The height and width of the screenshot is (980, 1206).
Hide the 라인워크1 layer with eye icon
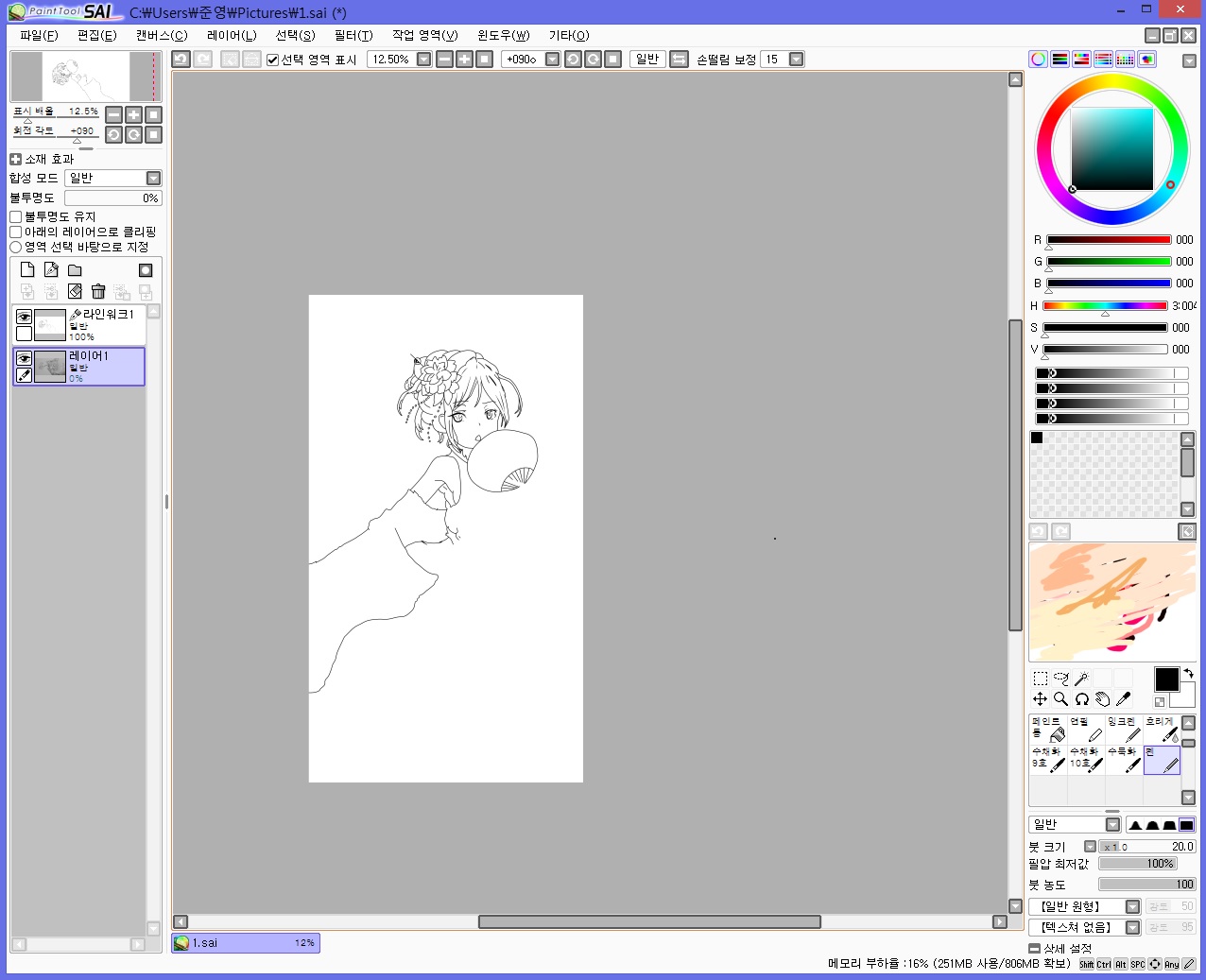click(x=24, y=317)
